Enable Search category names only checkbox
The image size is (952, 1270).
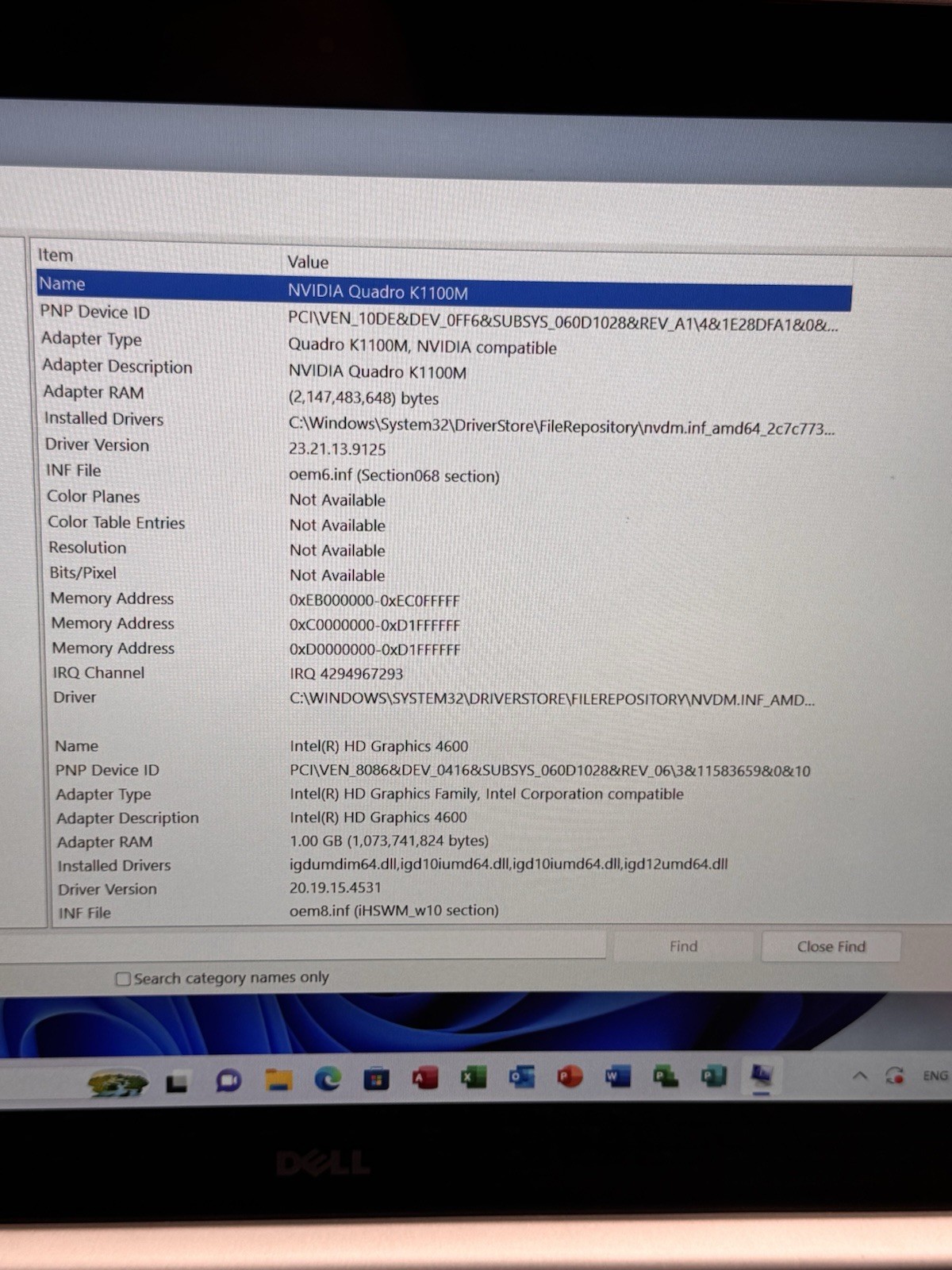pos(123,979)
